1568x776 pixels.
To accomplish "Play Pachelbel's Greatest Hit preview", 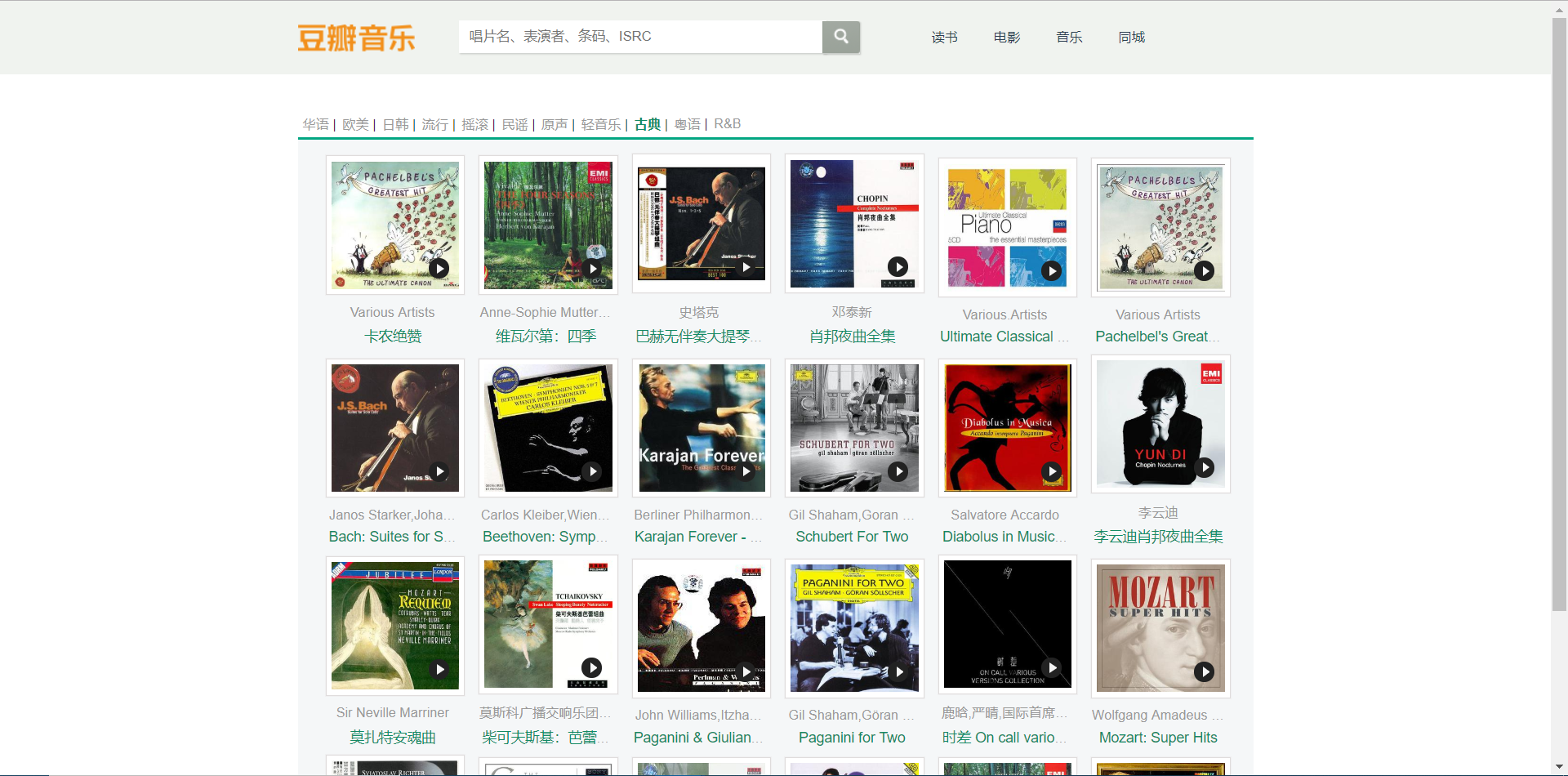I will [x=1205, y=270].
